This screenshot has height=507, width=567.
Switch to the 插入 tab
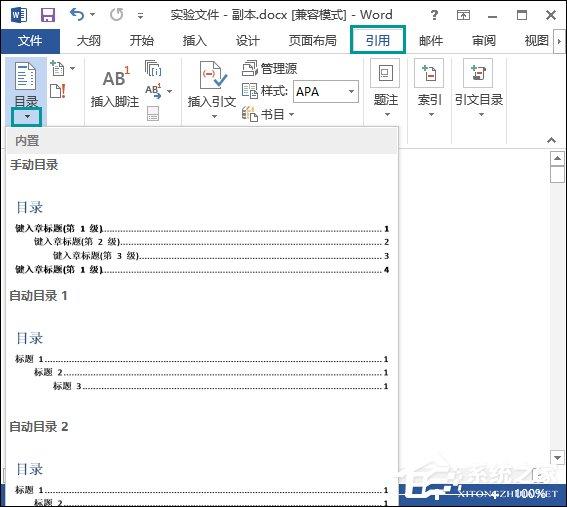(x=195, y=41)
